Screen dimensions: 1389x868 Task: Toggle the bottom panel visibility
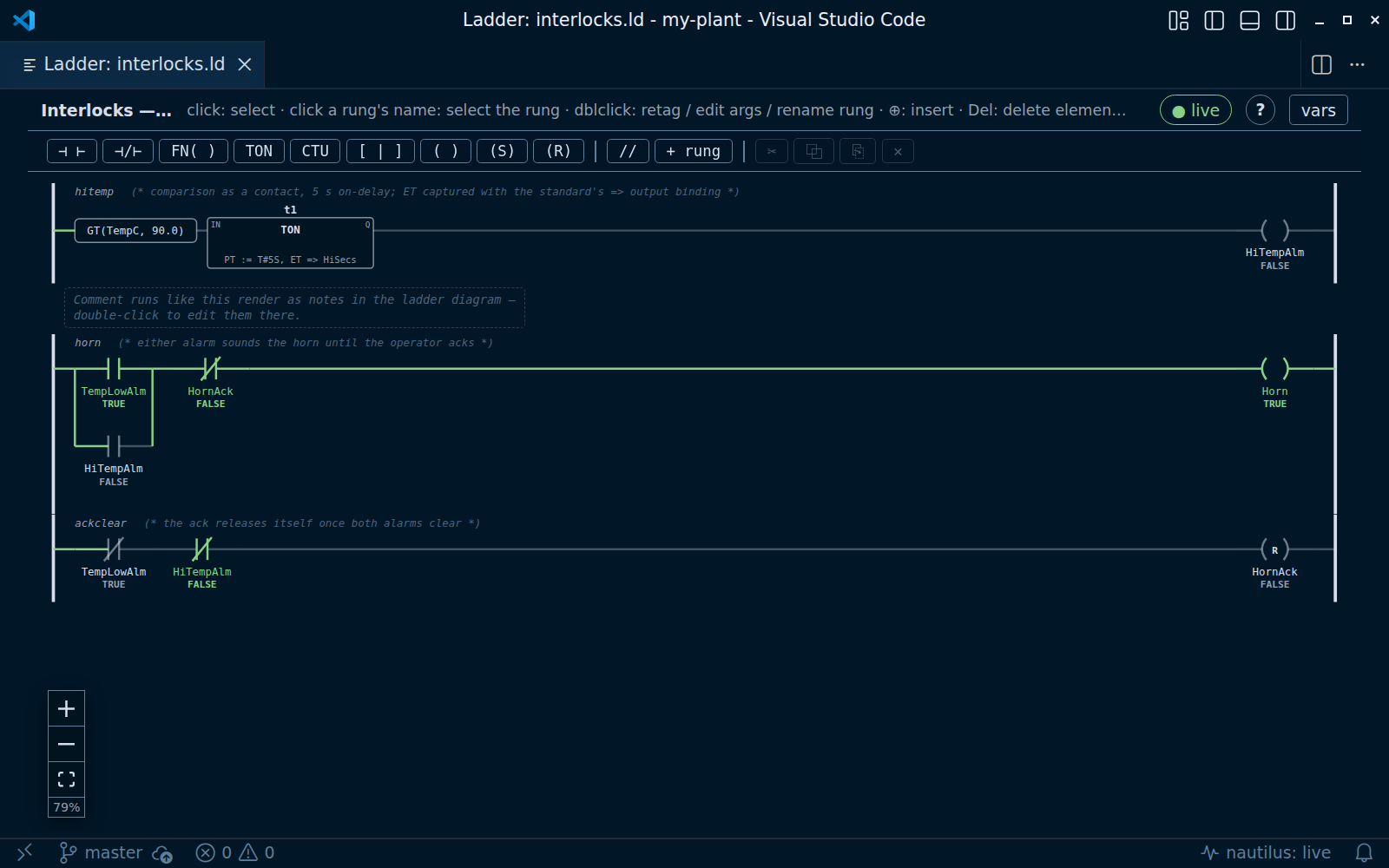tap(1249, 20)
